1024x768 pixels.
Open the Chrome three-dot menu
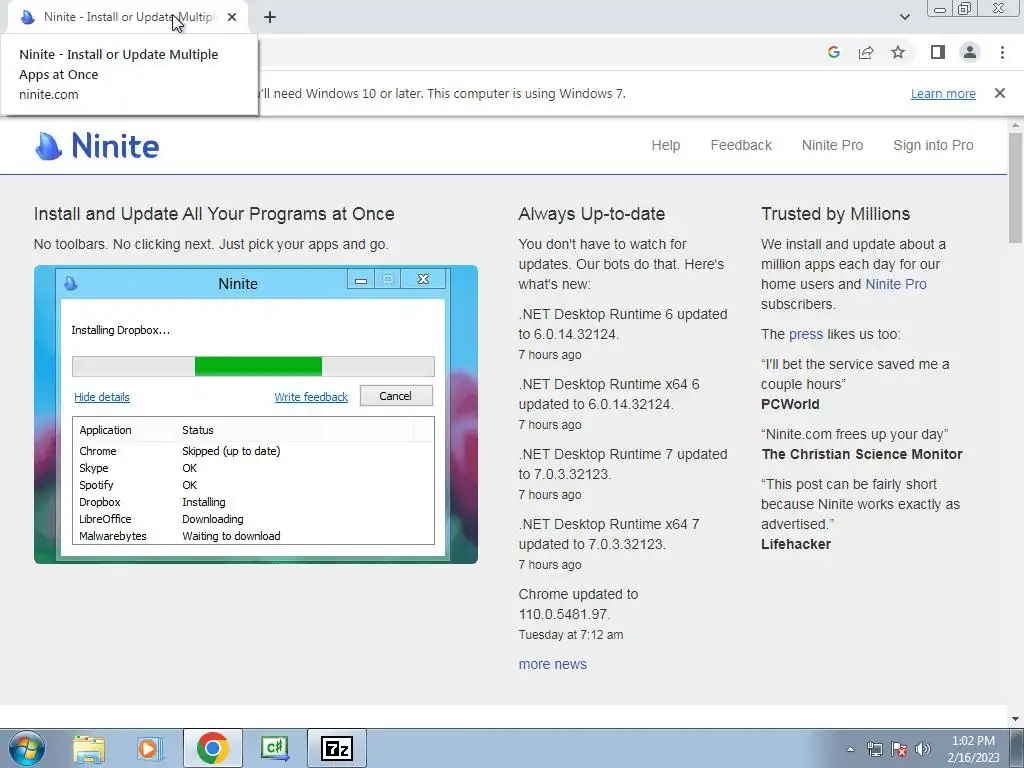[1002, 52]
